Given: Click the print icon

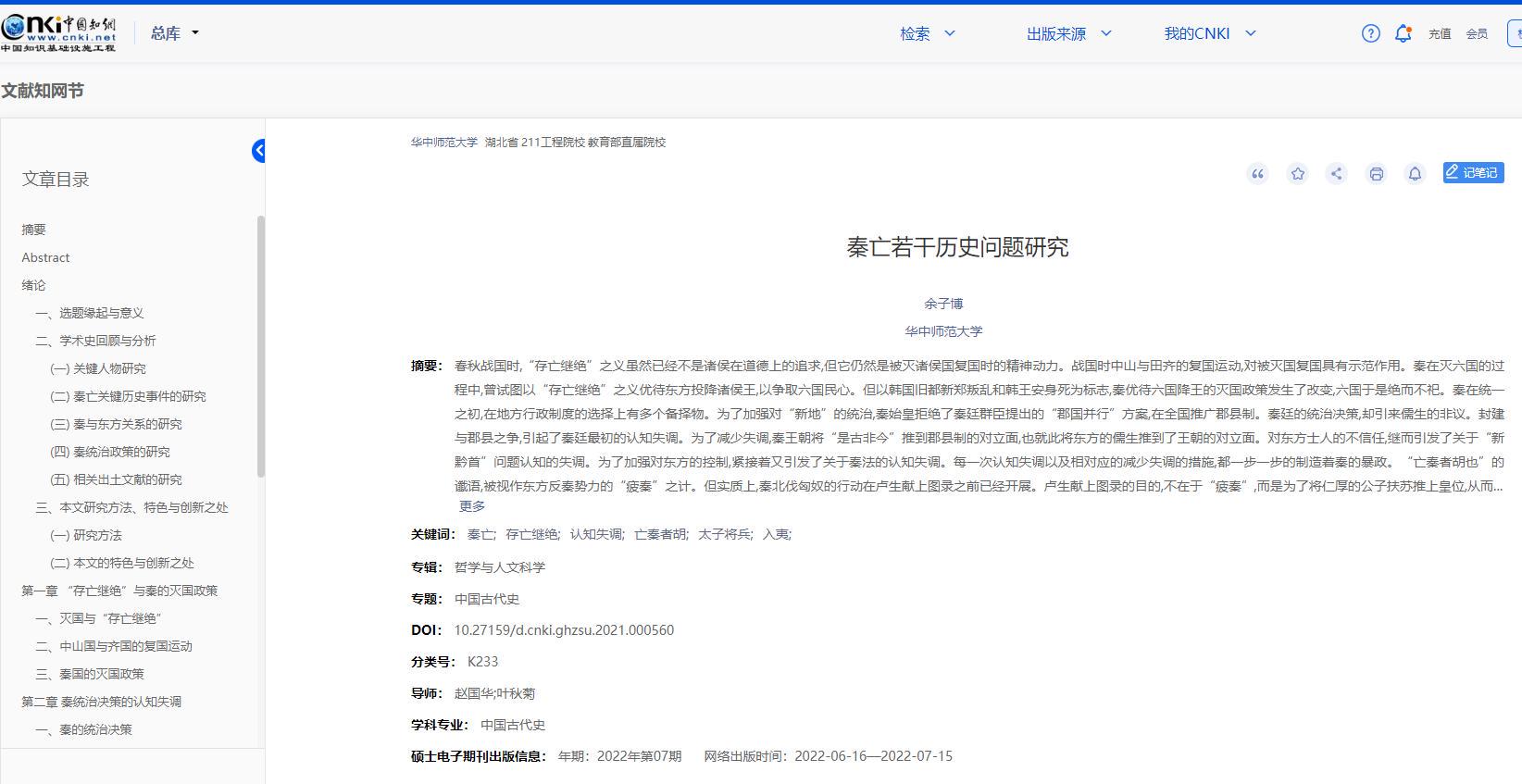Looking at the screenshot, I should coord(1377,173).
